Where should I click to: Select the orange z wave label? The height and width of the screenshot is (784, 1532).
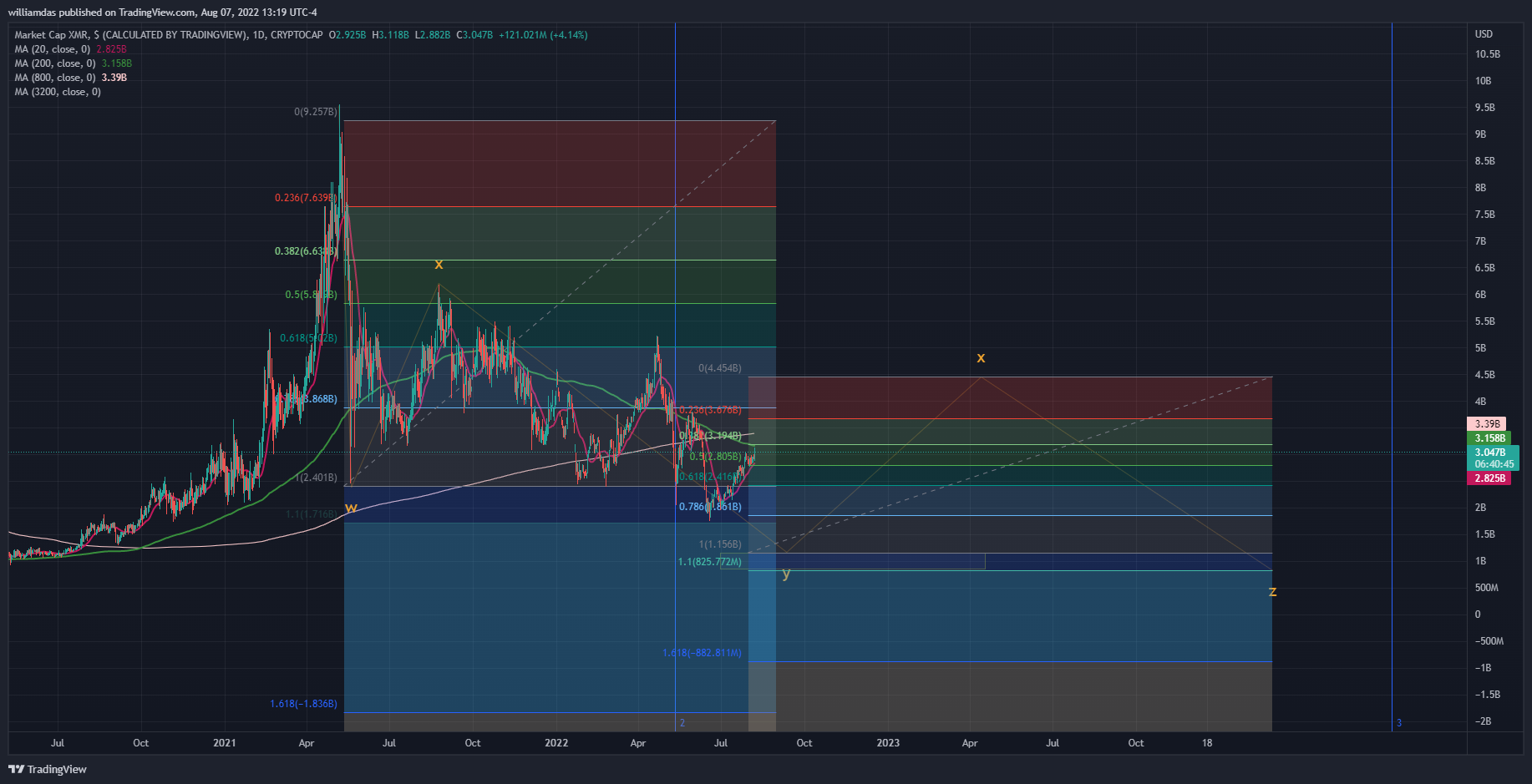[1272, 592]
